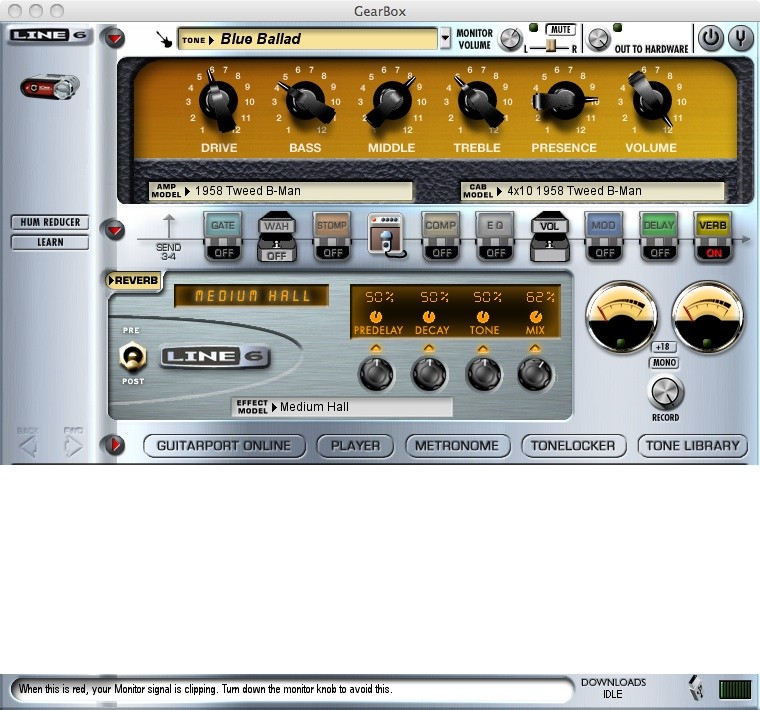This screenshot has width=760, height=710.
Task: Click the right VU meter
Action: click(708, 317)
